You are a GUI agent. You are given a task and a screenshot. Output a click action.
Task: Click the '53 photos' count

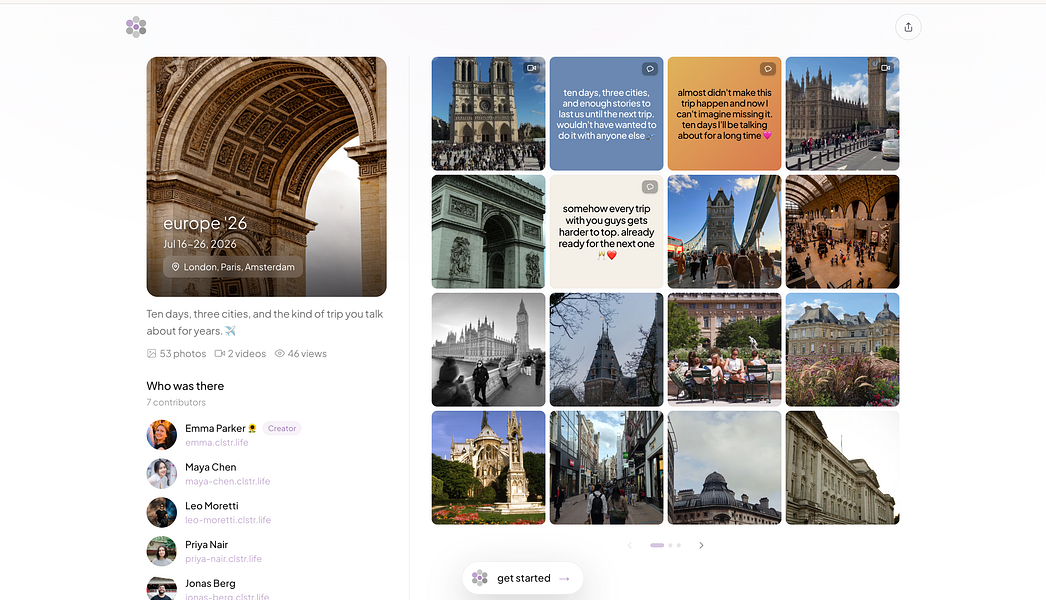pos(183,354)
